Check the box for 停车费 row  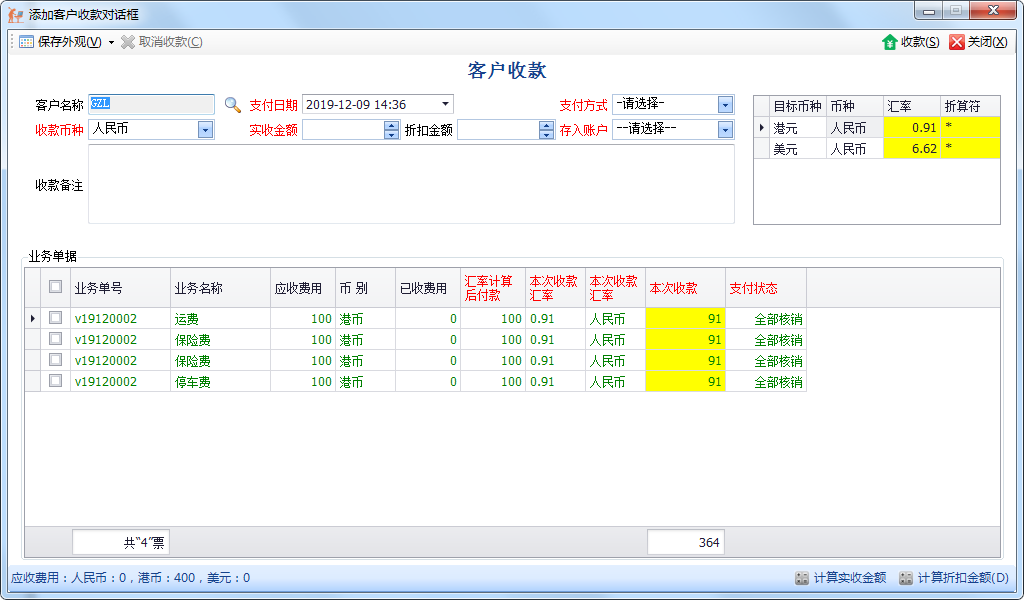tap(56, 381)
